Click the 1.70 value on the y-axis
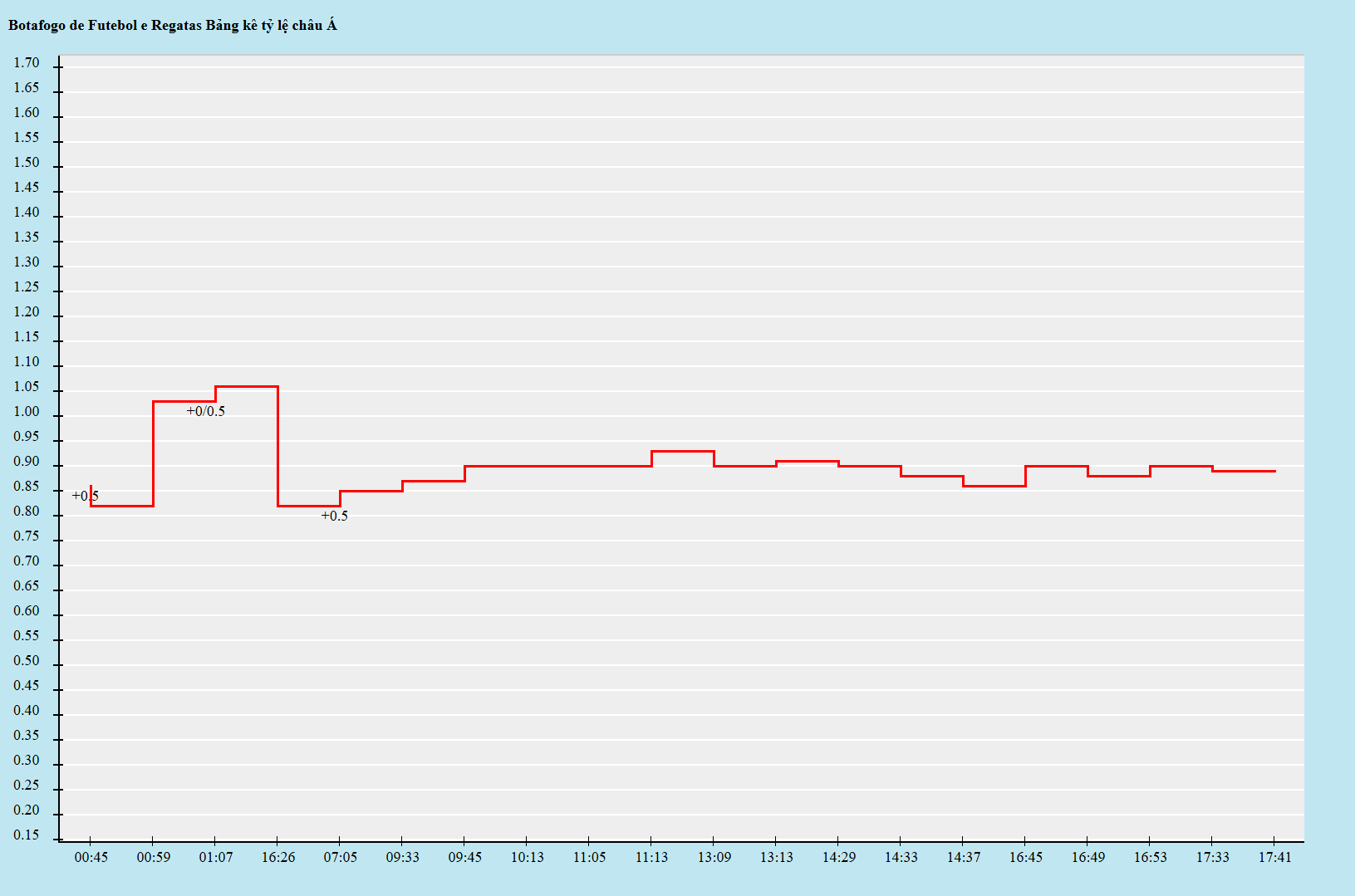This screenshot has height=896, width=1355. (x=26, y=63)
